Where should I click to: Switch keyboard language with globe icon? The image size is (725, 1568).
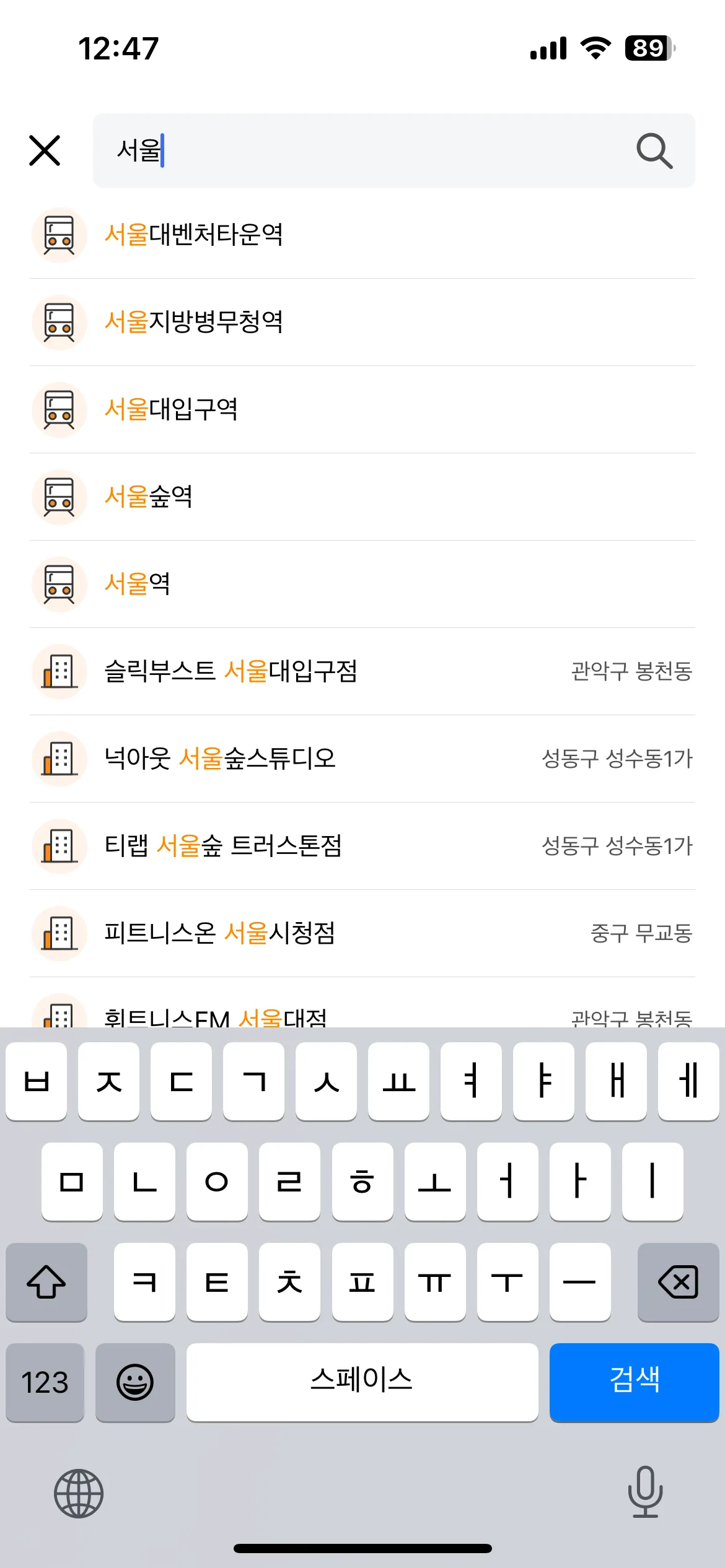click(79, 1493)
